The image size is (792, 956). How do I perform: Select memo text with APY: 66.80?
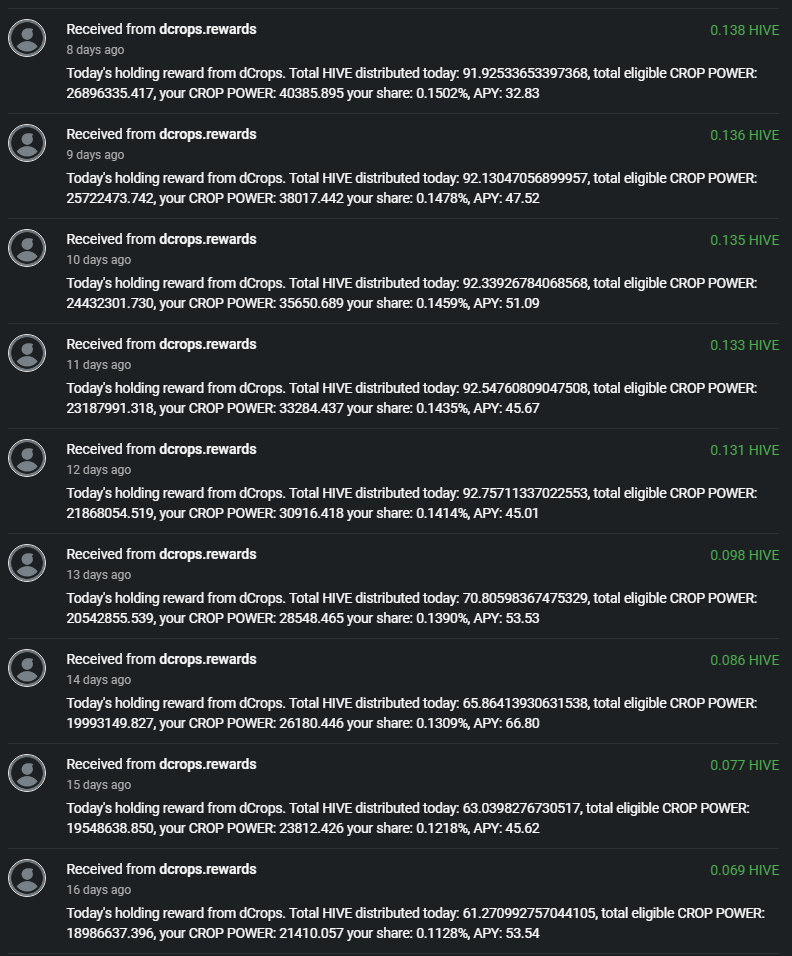tap(412, 713)
